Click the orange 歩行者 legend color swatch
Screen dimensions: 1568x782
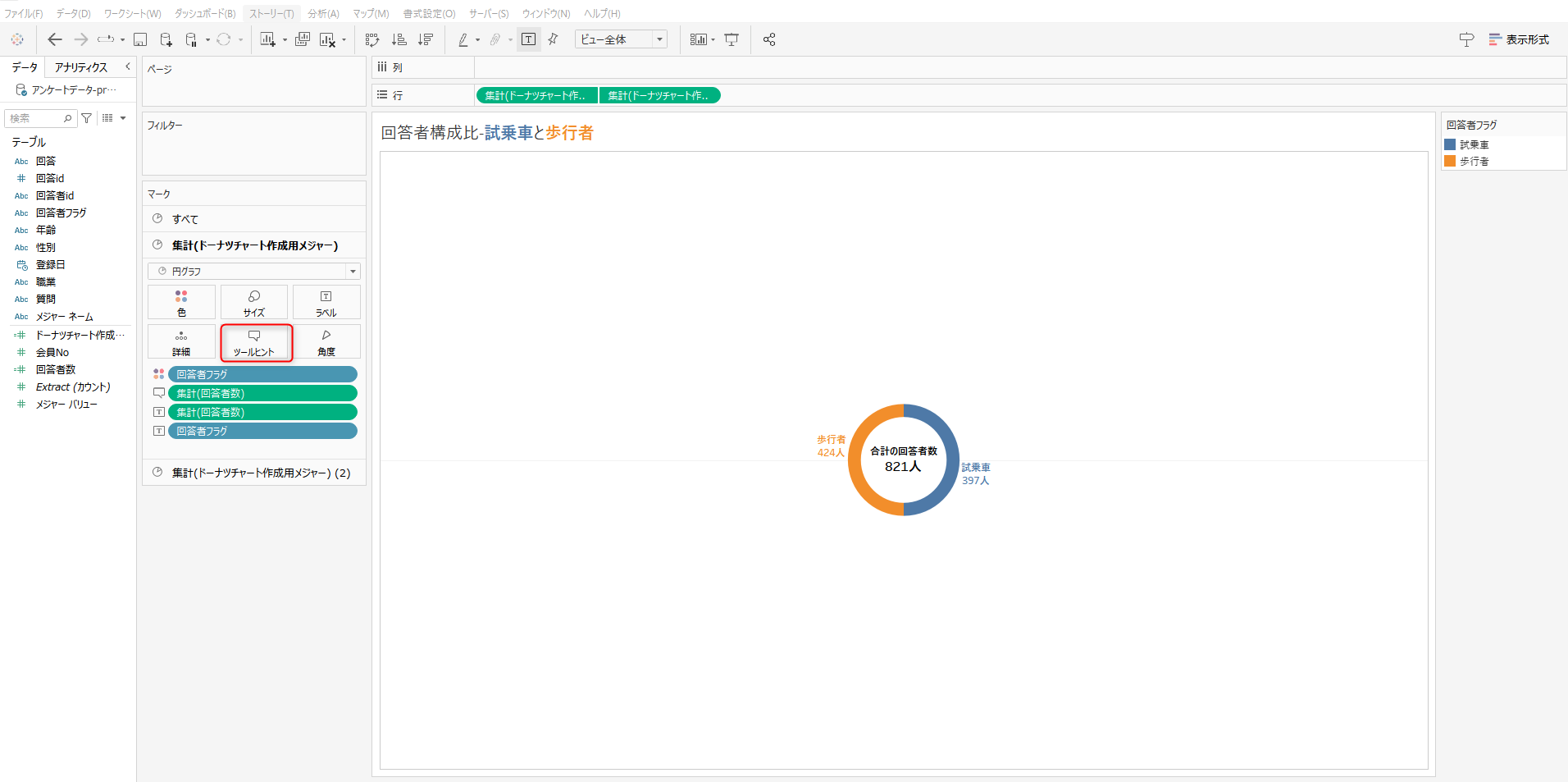1450,161
